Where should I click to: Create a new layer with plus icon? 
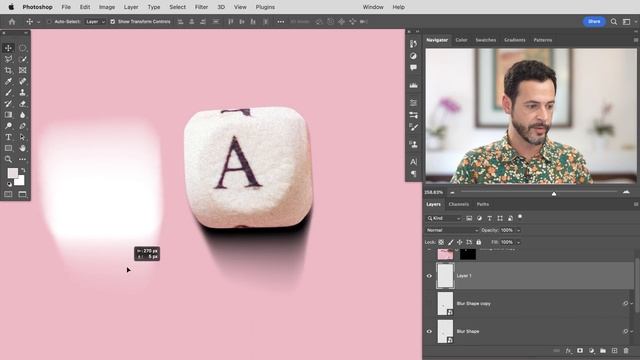coord(614,351)
